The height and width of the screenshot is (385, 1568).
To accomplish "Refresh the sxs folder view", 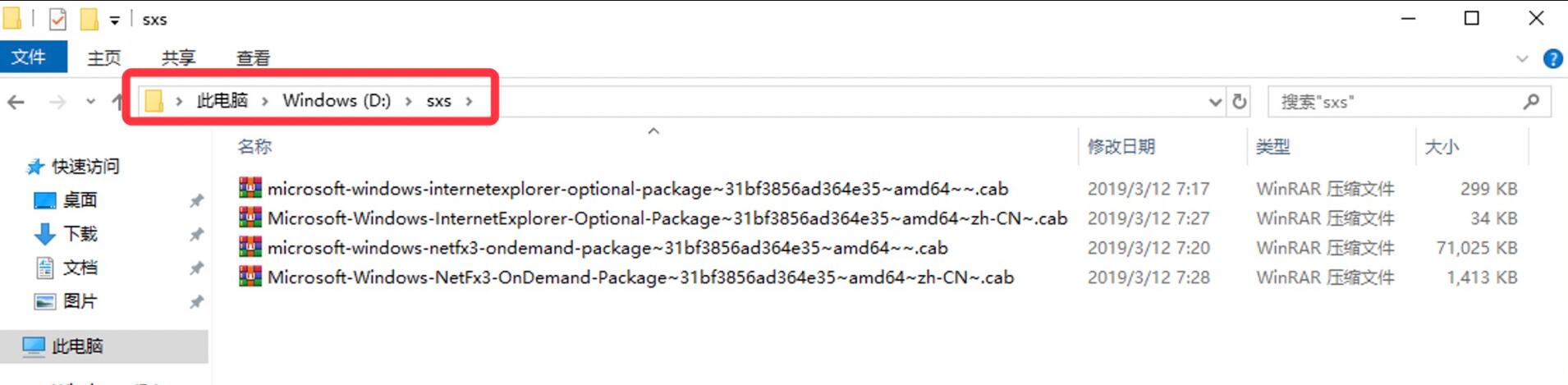I will (x=1240, y=101).
